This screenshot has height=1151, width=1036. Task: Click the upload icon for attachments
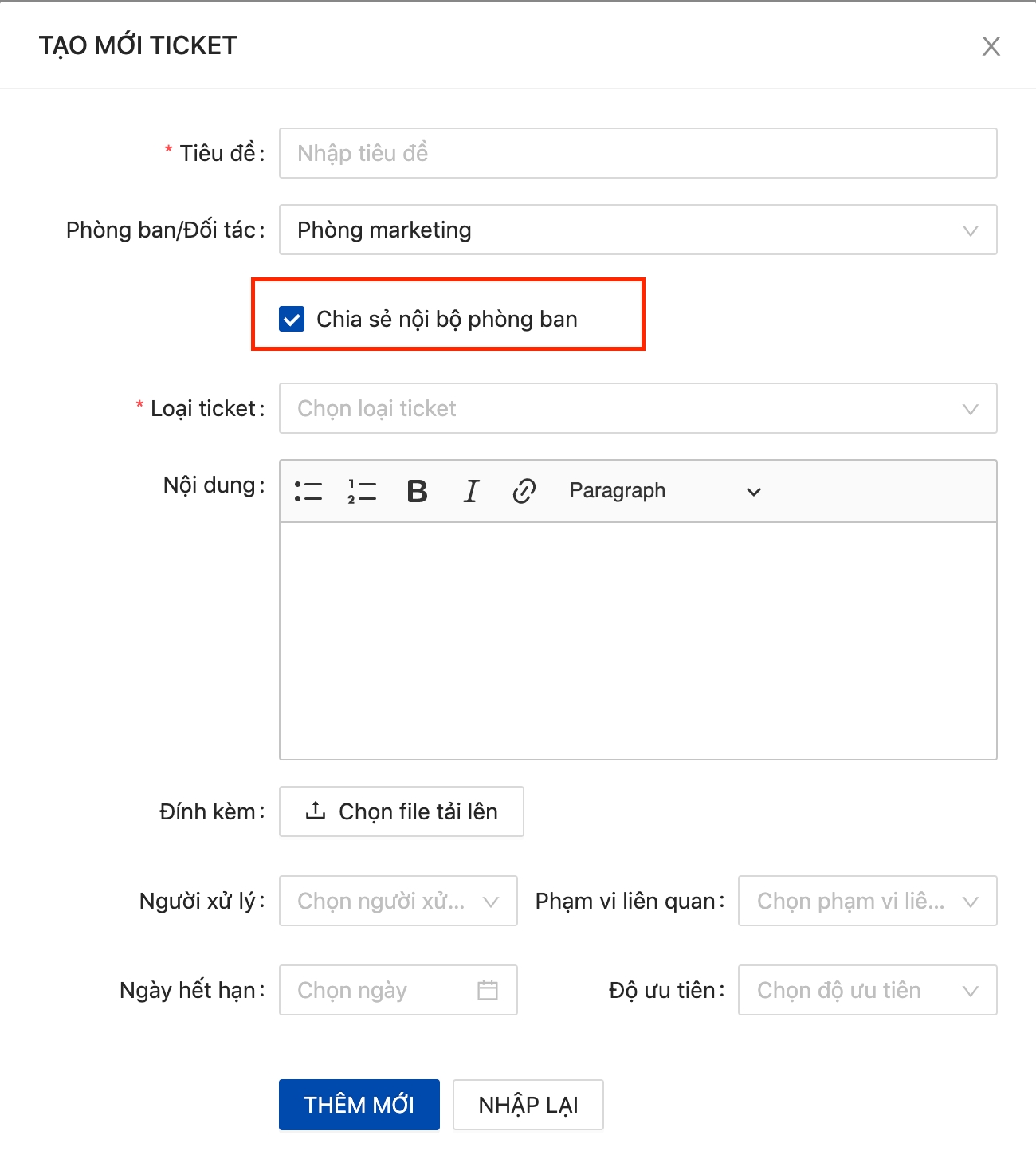pos(316,811)
